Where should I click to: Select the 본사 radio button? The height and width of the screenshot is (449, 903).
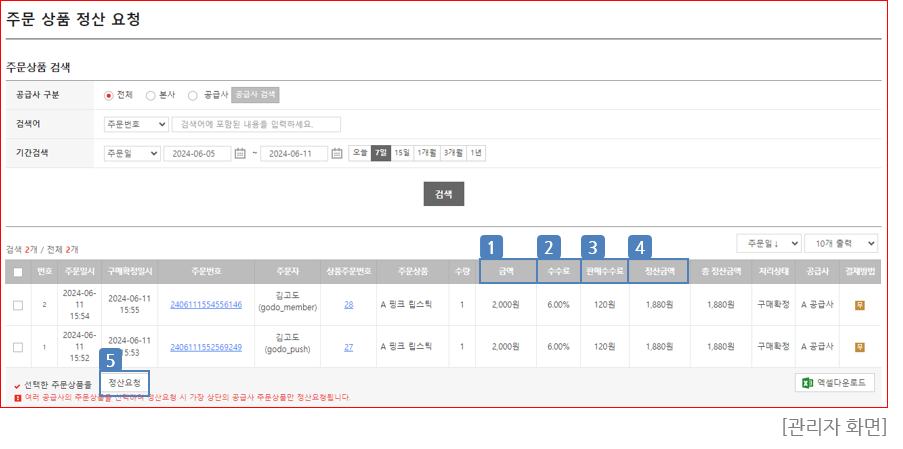coord(151,95)
